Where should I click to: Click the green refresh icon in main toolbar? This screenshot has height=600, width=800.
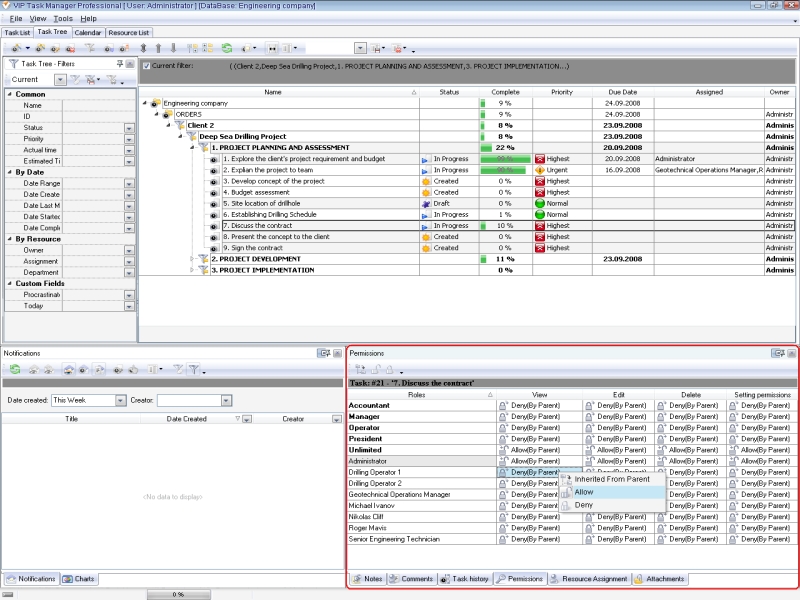[227, 48]
